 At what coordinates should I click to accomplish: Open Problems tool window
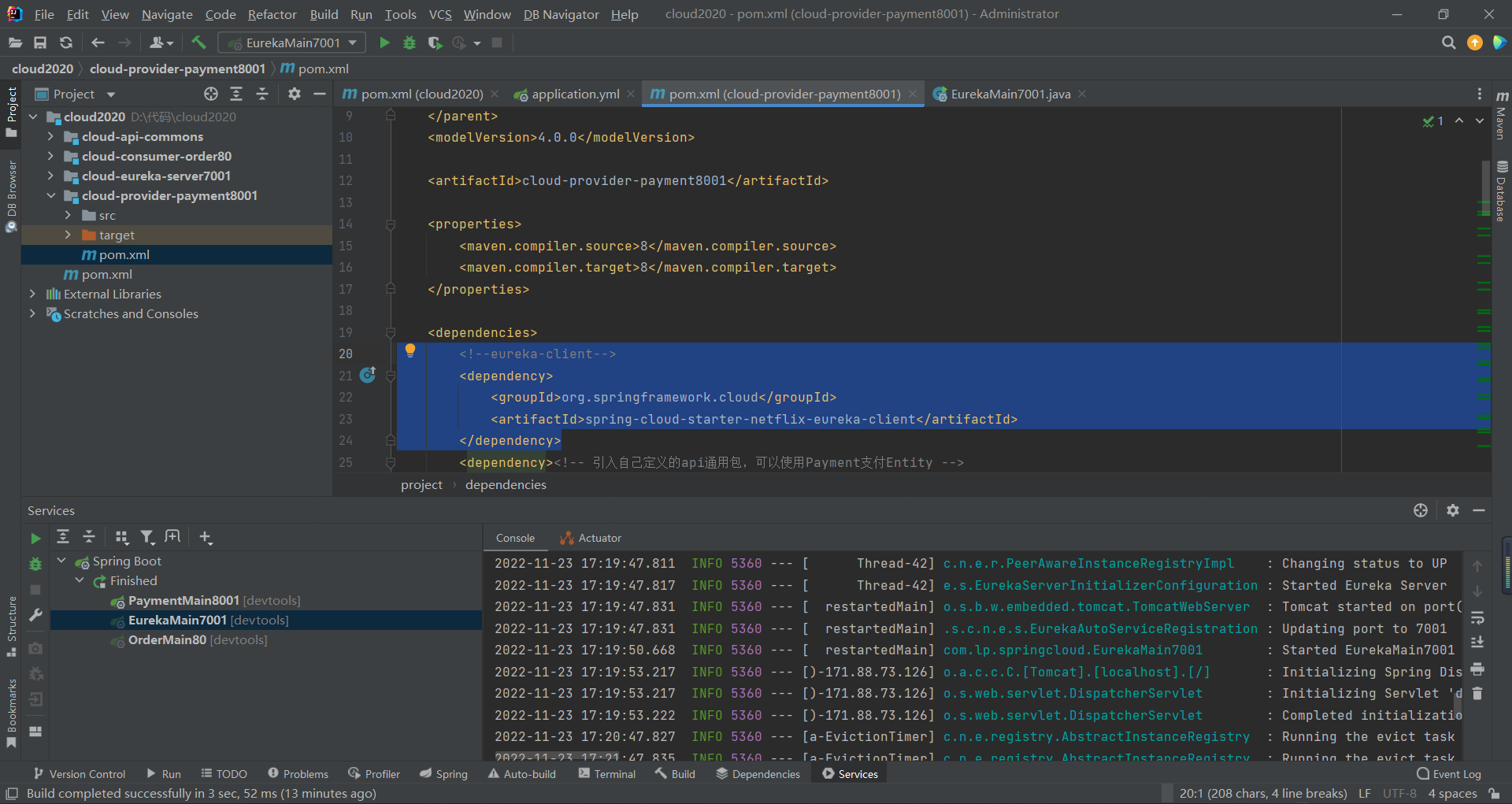coord(298,774)
